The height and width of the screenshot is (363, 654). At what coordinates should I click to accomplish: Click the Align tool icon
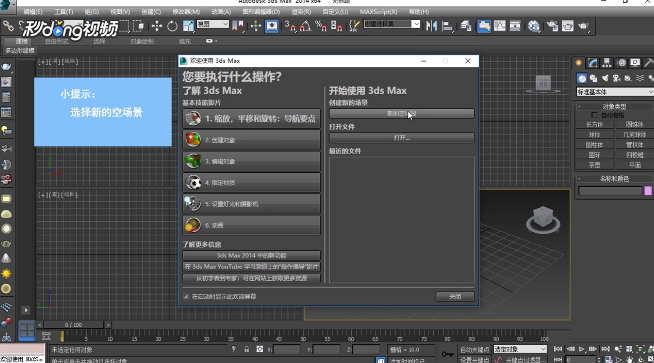click(x=447, y=26)
